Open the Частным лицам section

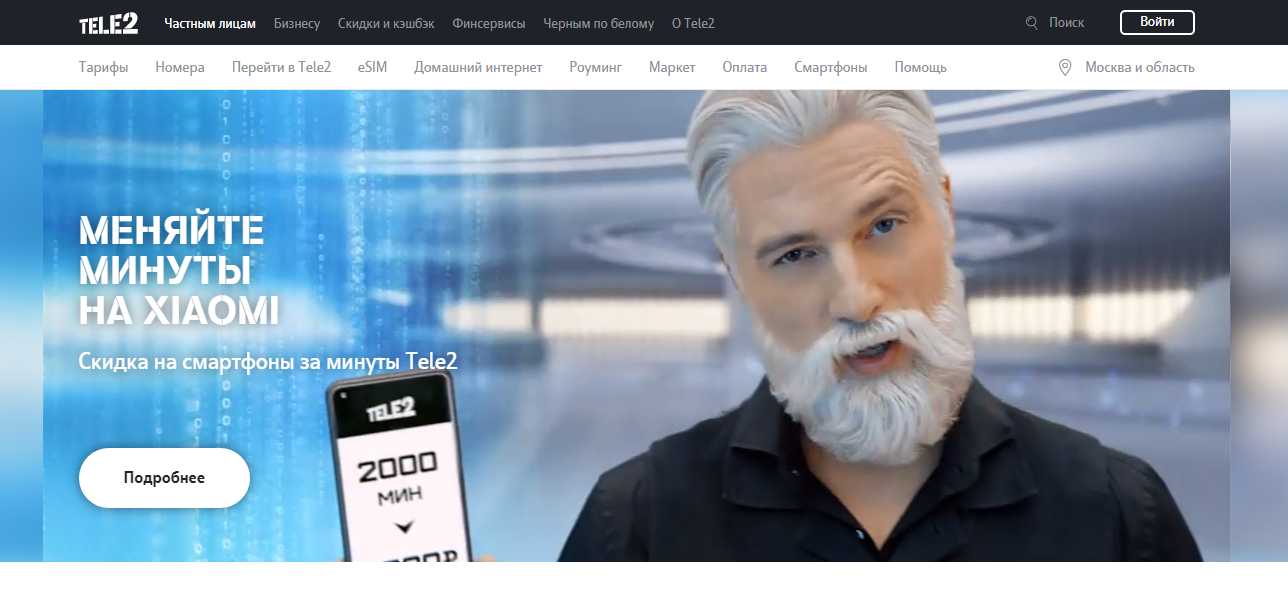[210, 23]
